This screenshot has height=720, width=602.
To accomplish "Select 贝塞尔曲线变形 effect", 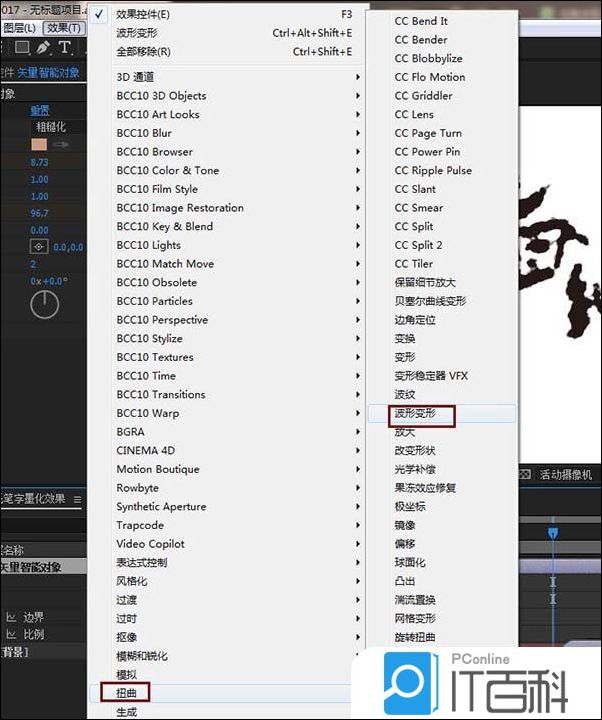I will click(442, 301).
